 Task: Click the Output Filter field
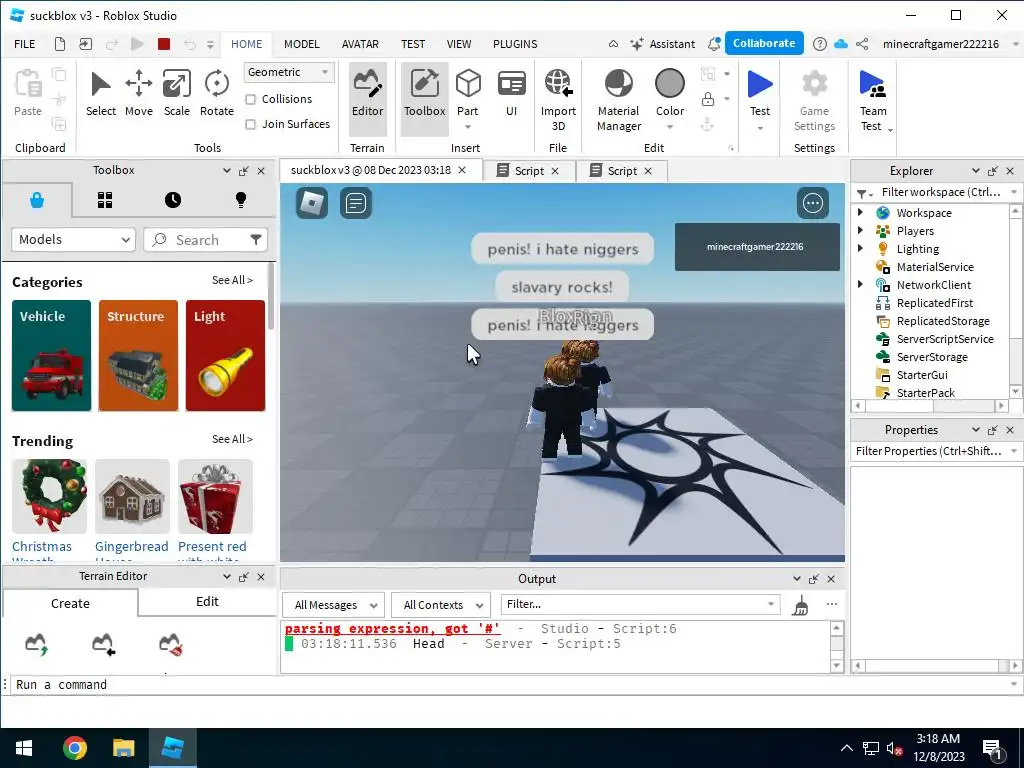click(x=640, y=605)
